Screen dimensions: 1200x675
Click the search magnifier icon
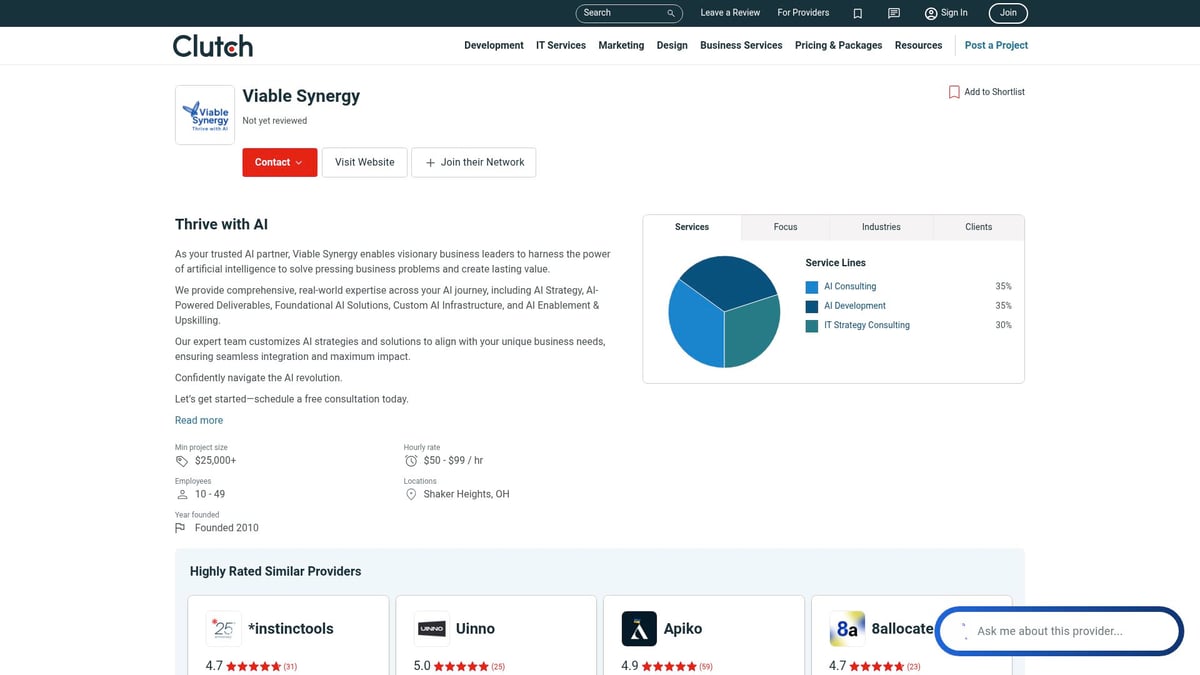[671, 13]
